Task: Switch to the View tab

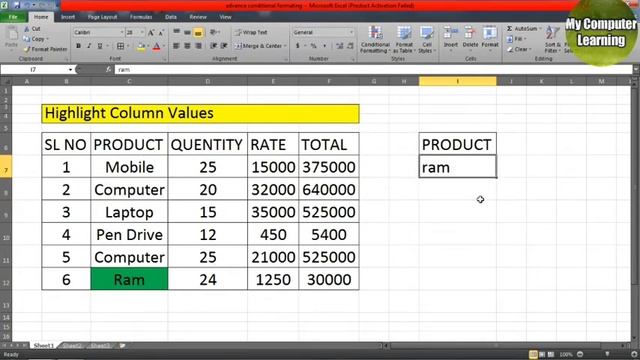Action: pos(225,17)
